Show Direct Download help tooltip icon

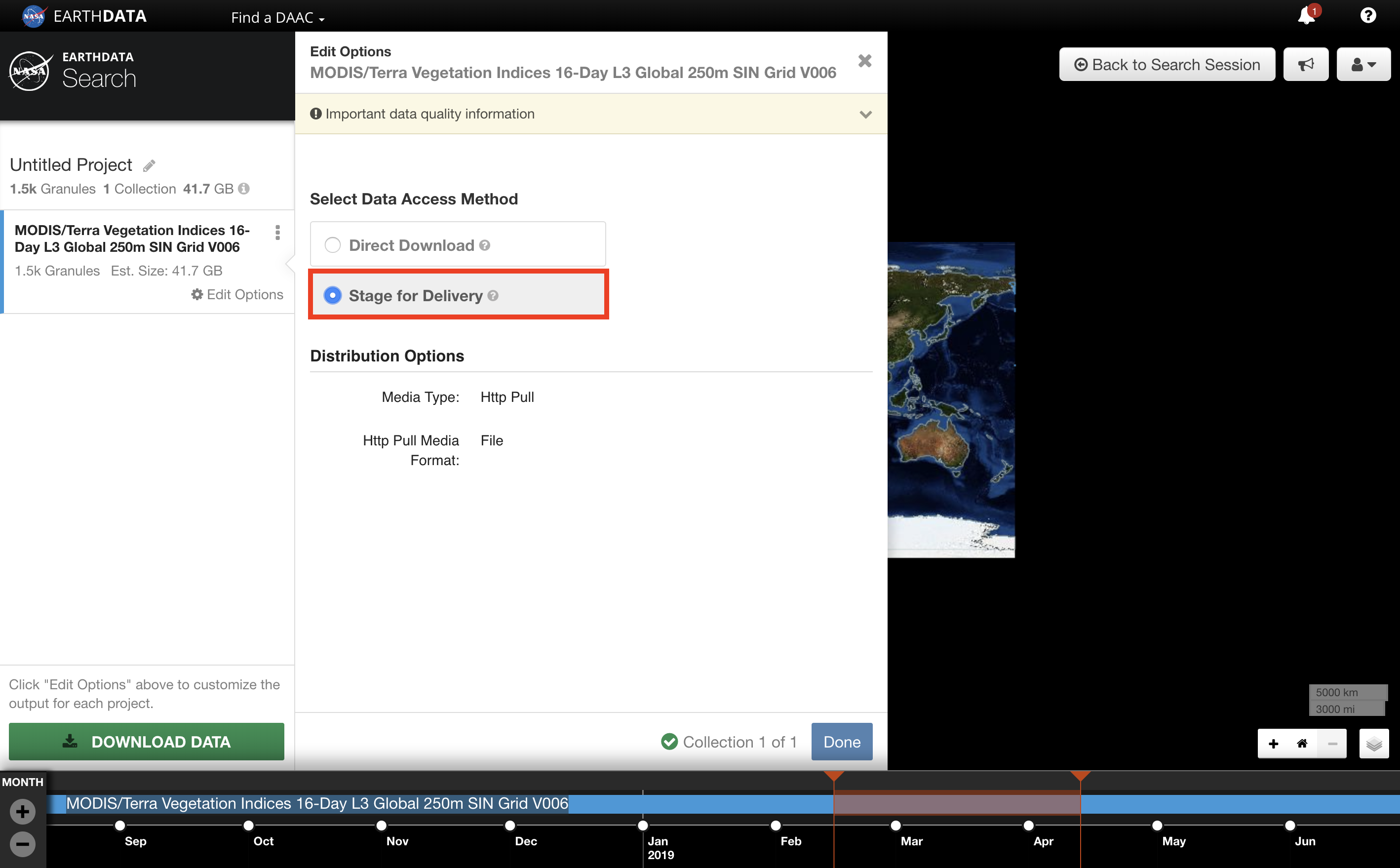point(485,246)
